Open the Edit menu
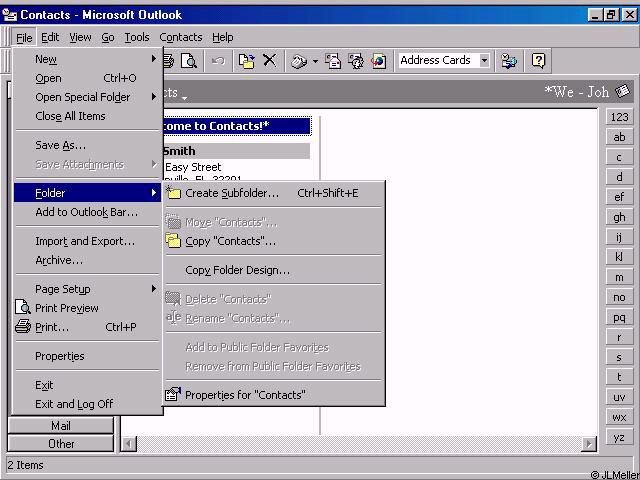Viewport: 640px width, 480px height. click(50, 37)
